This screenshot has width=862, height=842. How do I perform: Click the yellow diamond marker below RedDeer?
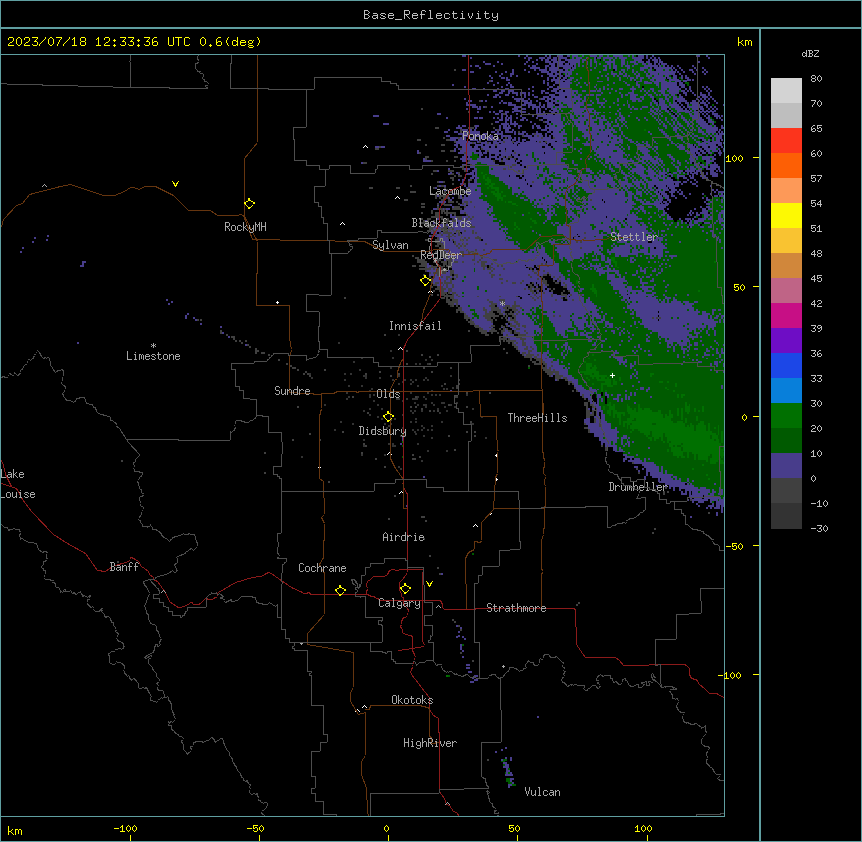tap(425, 280)
